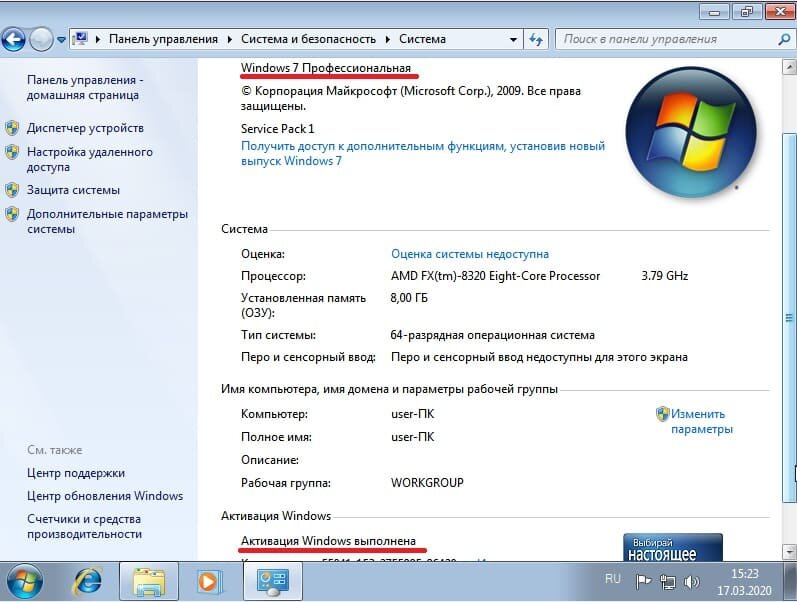The image size is (797, 602).
Task: Click 64-разрядная операционная система value
Action: [492, 335]
